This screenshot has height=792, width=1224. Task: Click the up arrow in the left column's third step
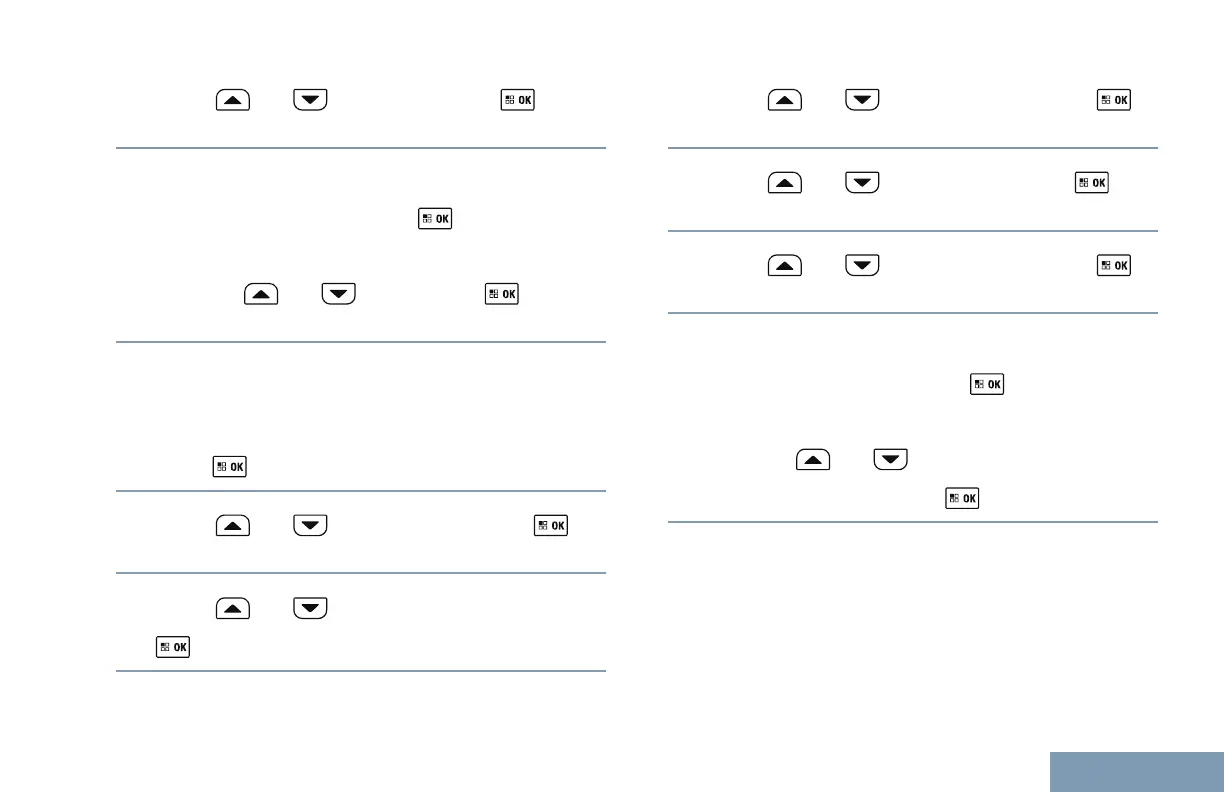260,295
